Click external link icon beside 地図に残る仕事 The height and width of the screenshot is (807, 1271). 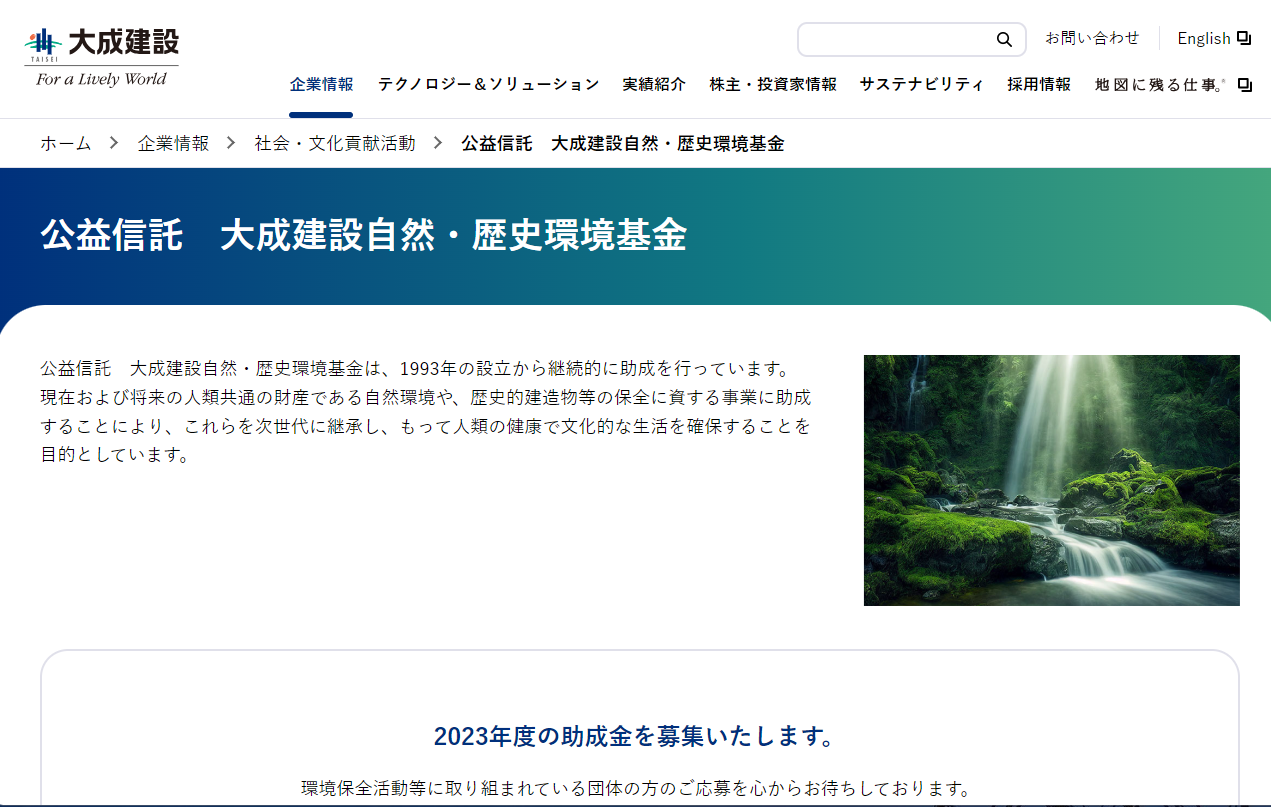point(1245,85)
